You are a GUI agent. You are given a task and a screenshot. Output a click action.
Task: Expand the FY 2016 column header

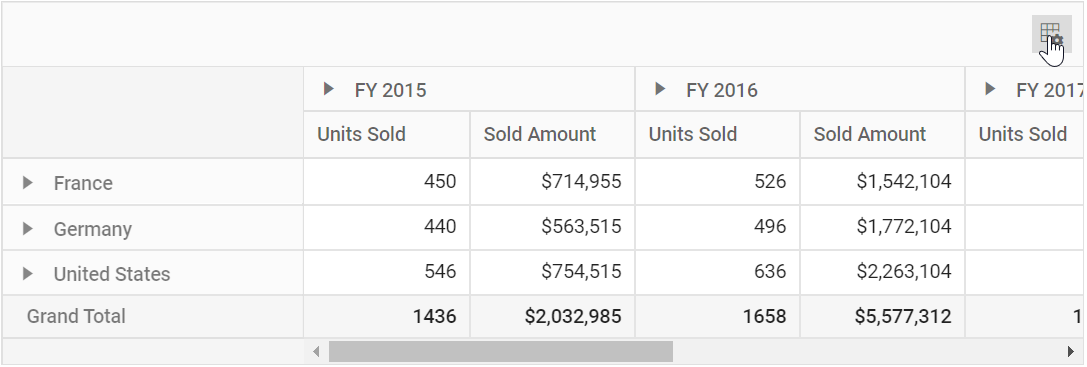pyautogui.click(x=660, y=89)
